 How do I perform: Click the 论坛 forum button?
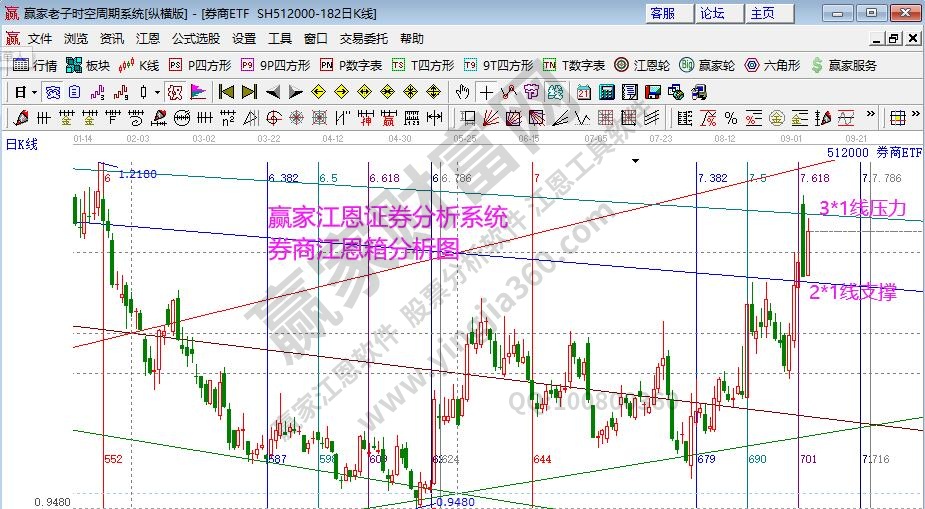713,13
